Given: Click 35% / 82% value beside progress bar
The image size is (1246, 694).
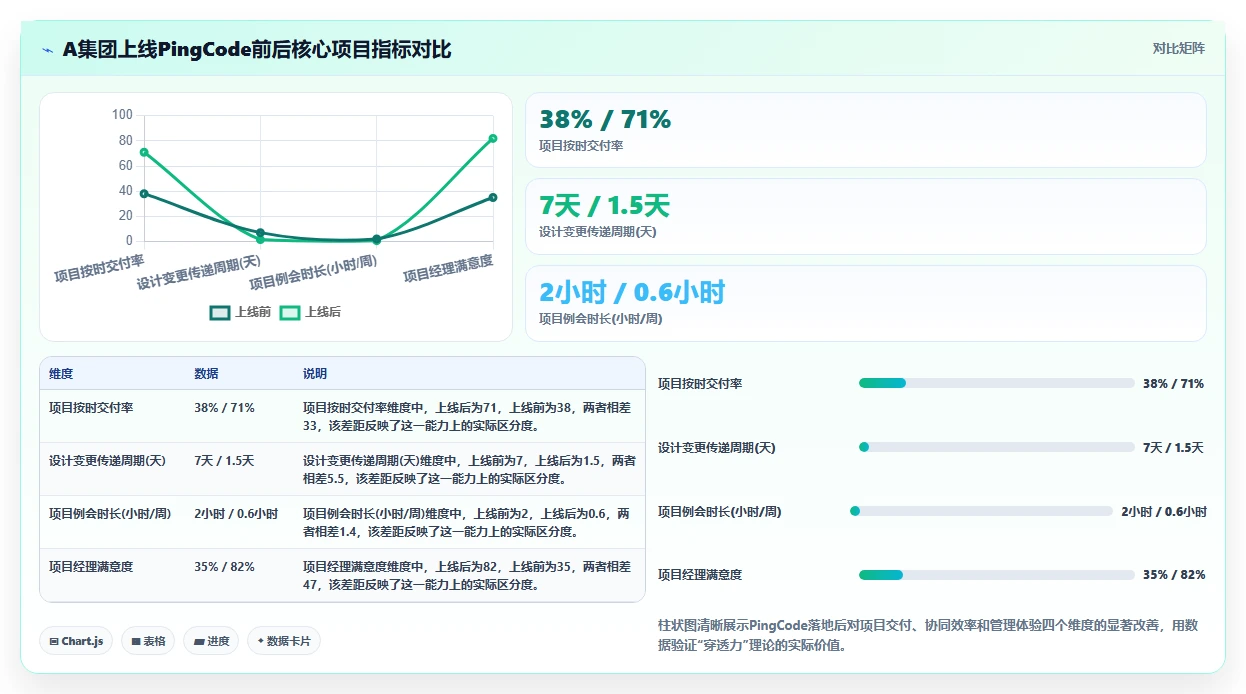Looking at the screenshot, I should tap(1174, 575).
